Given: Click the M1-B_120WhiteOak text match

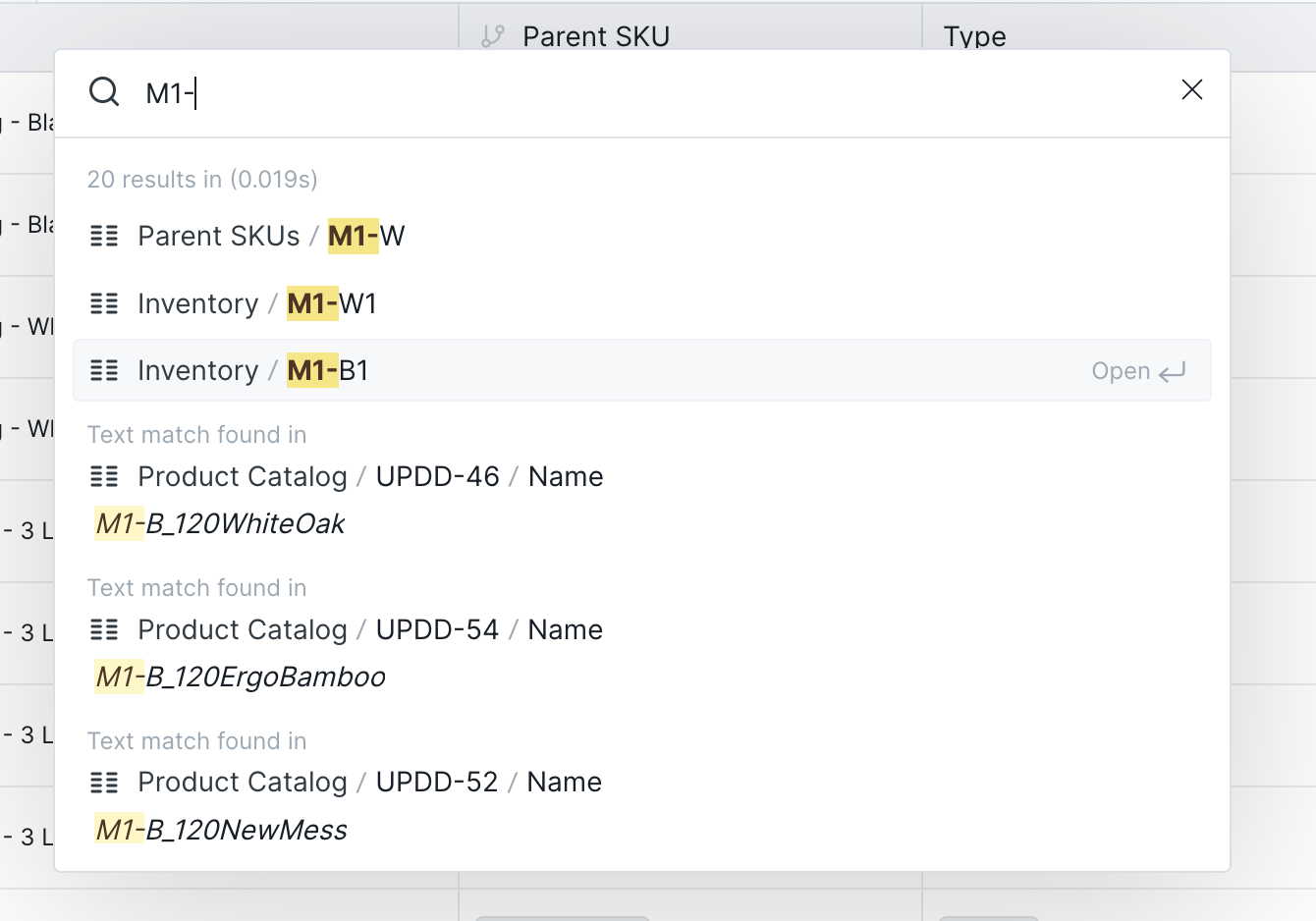Looking at the screenshot, I should click(x=220, y=523).
